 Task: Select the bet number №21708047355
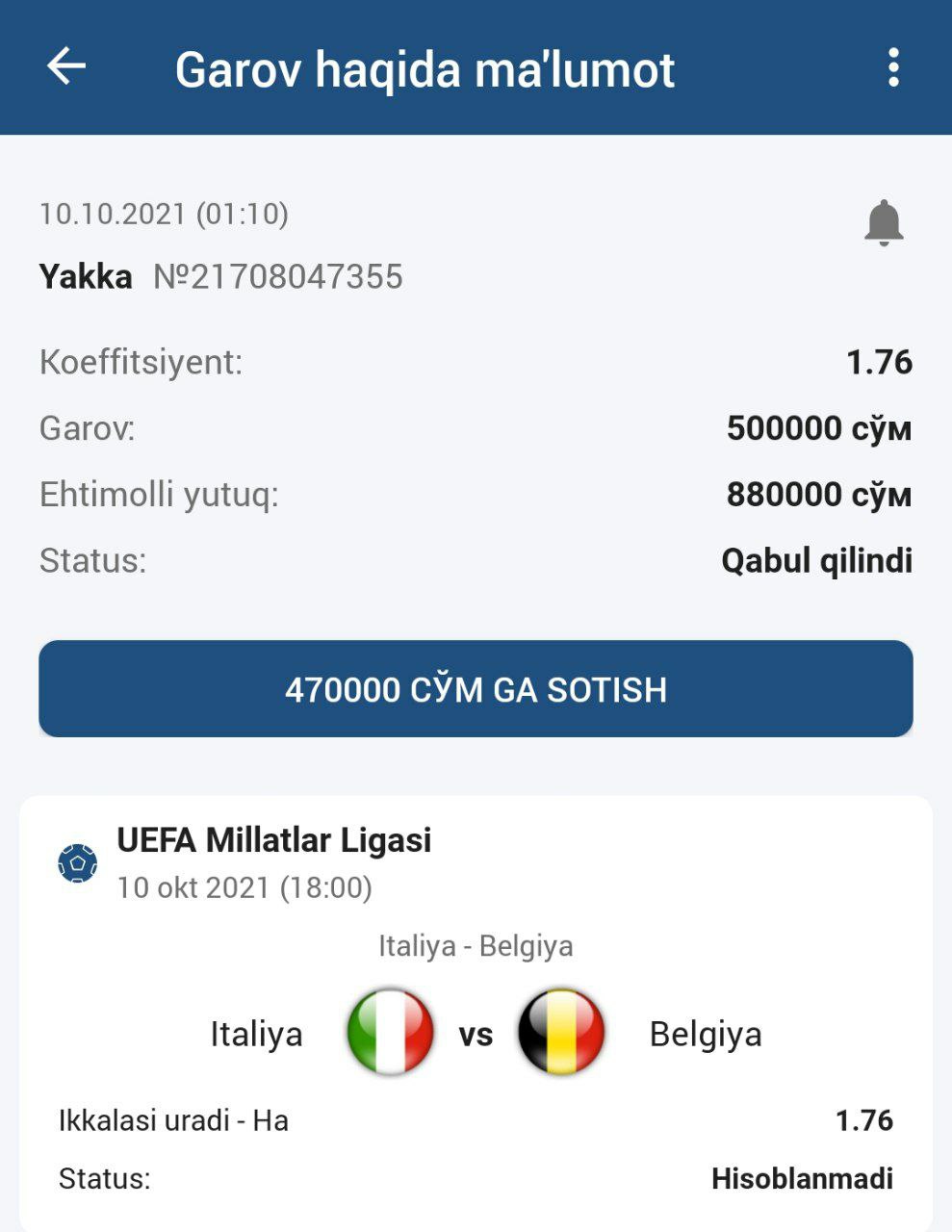pyautogui.click(x=277, y=277)
